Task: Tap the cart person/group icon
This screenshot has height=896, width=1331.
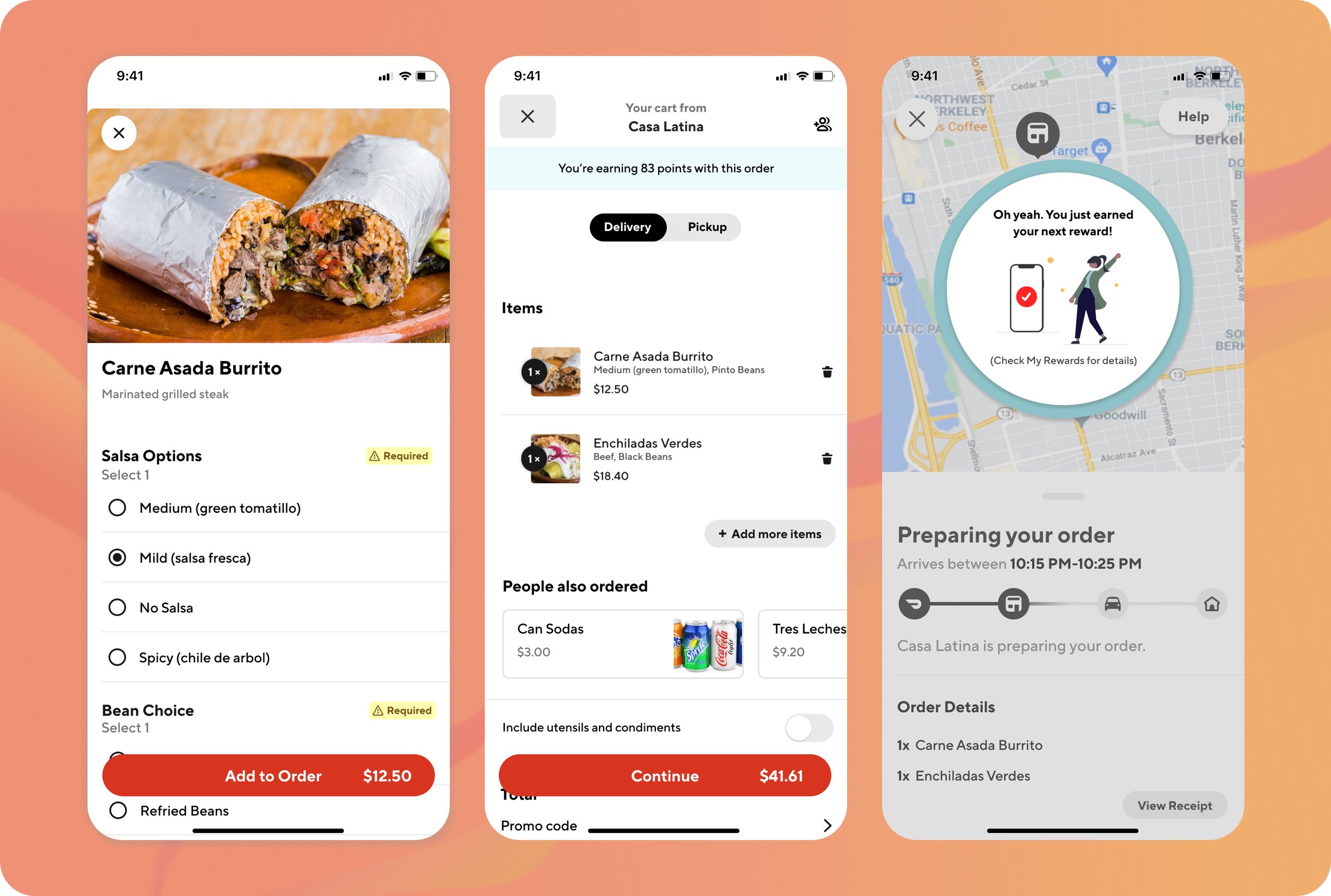Action: (x=823, y=124)
